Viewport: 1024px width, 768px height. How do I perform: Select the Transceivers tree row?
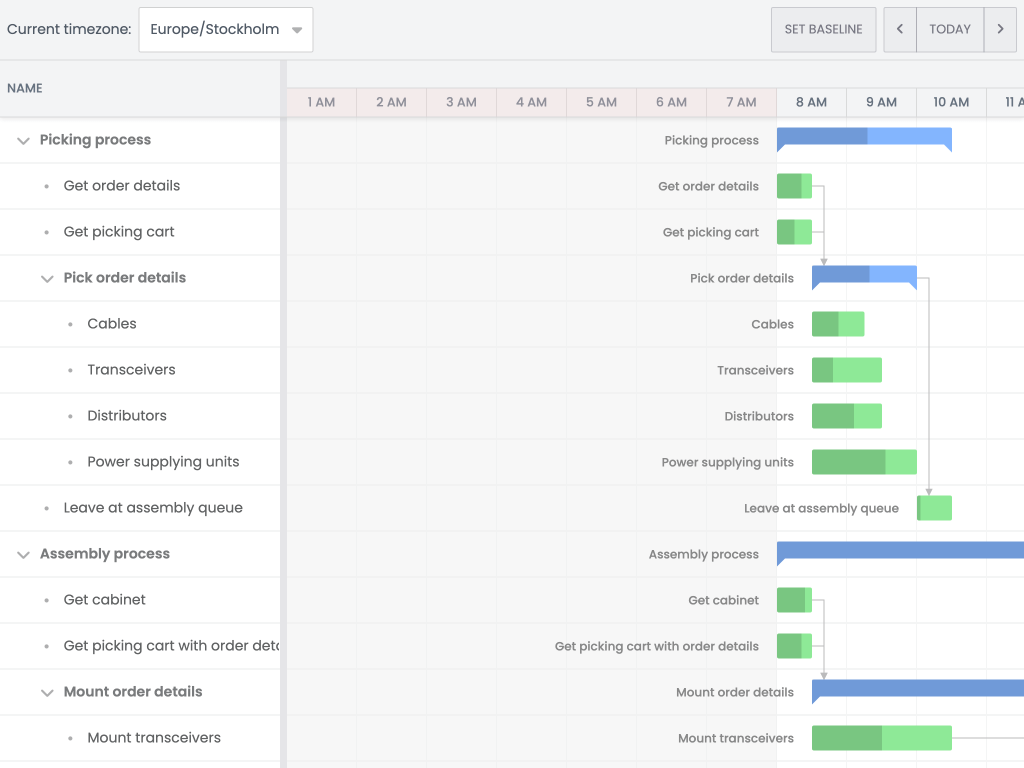tap(140, 370)
